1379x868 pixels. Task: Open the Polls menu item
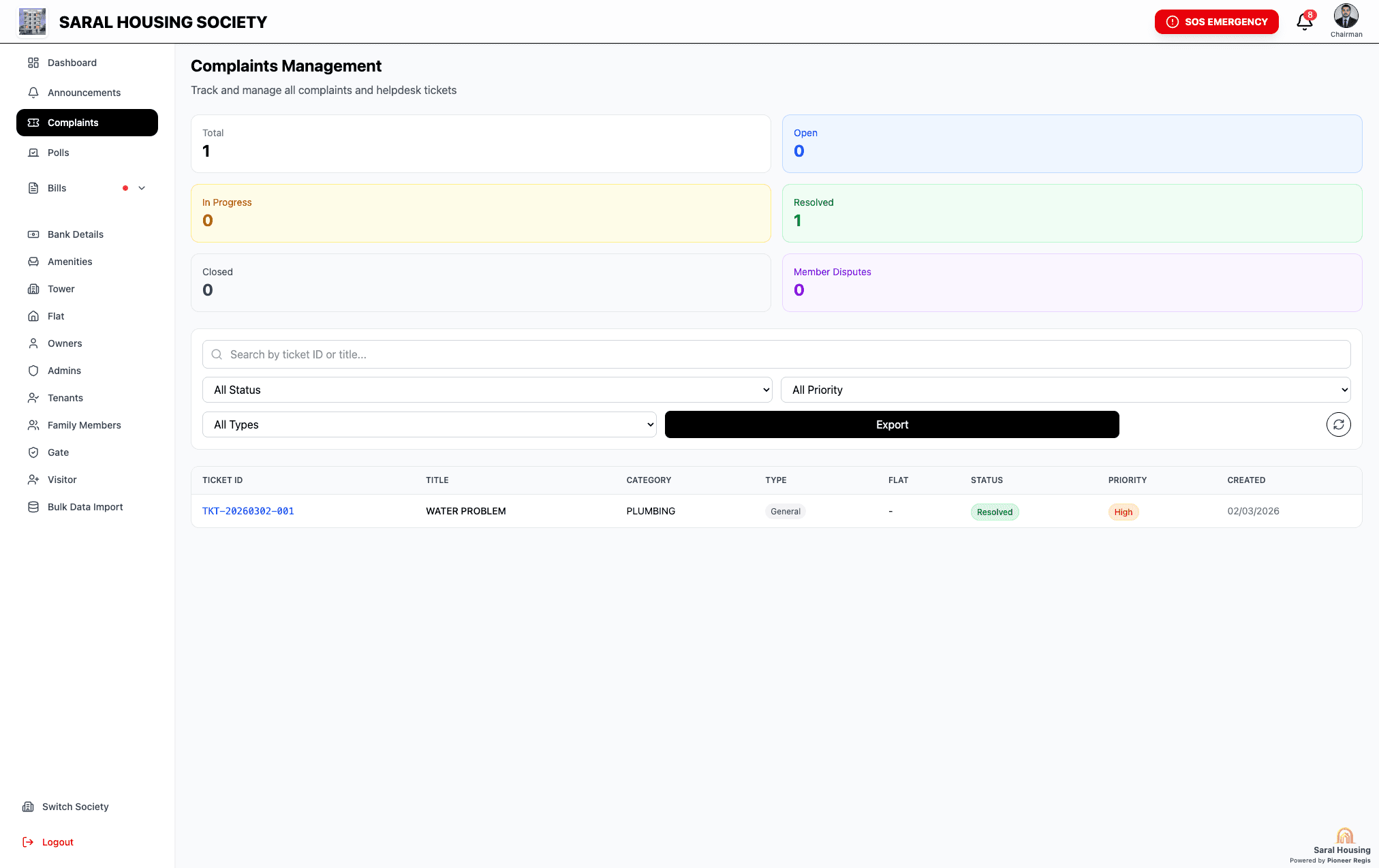(x=58, y=153)
